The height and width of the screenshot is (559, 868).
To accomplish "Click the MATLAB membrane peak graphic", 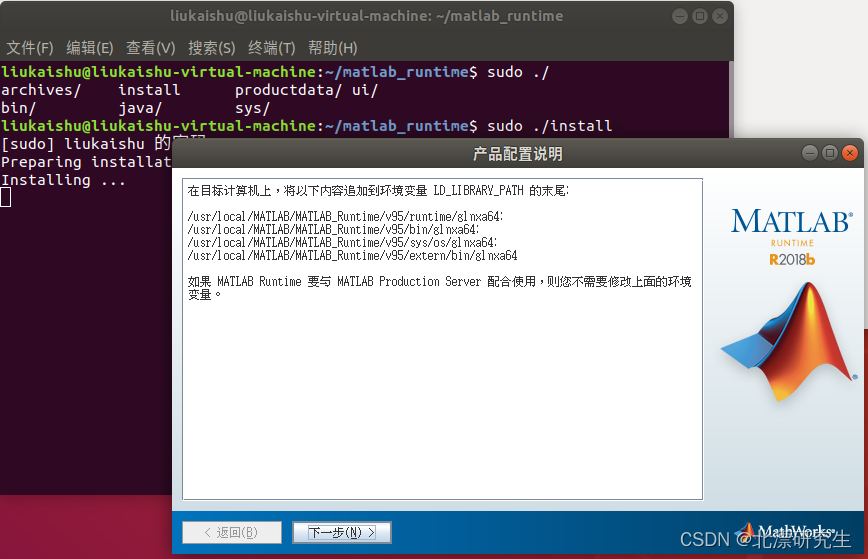I will point(789,341).
